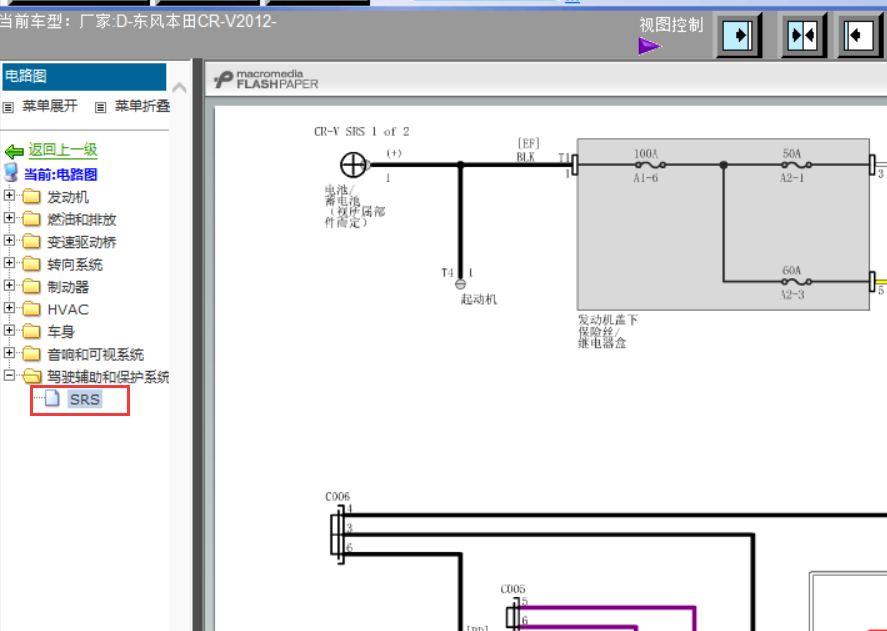Click the 起动机 starter label
887x631 pixels.
coord(479,299)
